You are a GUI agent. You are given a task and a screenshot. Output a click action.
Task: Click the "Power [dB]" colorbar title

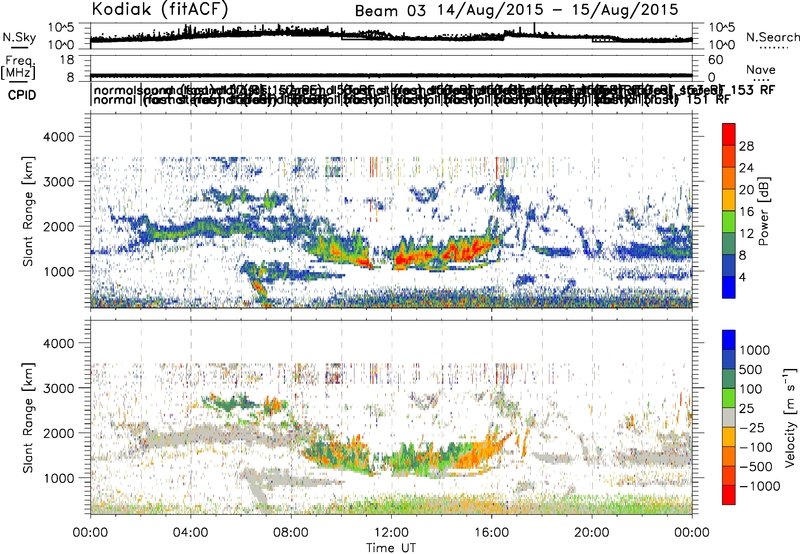tap(763, 211)
